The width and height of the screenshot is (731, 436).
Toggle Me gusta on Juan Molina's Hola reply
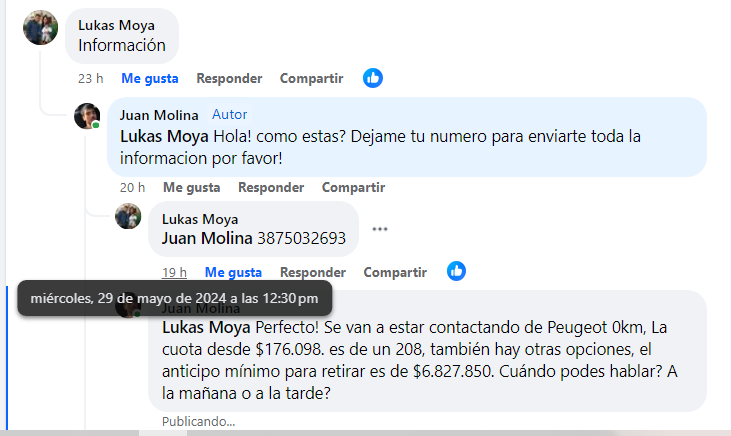(191, 187)
